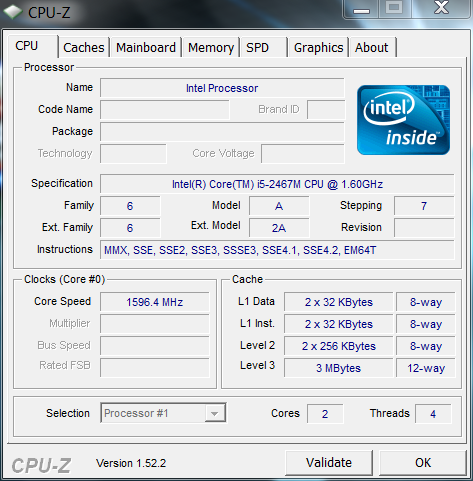The image size is (473, 481).
Task: Click the OK button
Action: (423, 463)
